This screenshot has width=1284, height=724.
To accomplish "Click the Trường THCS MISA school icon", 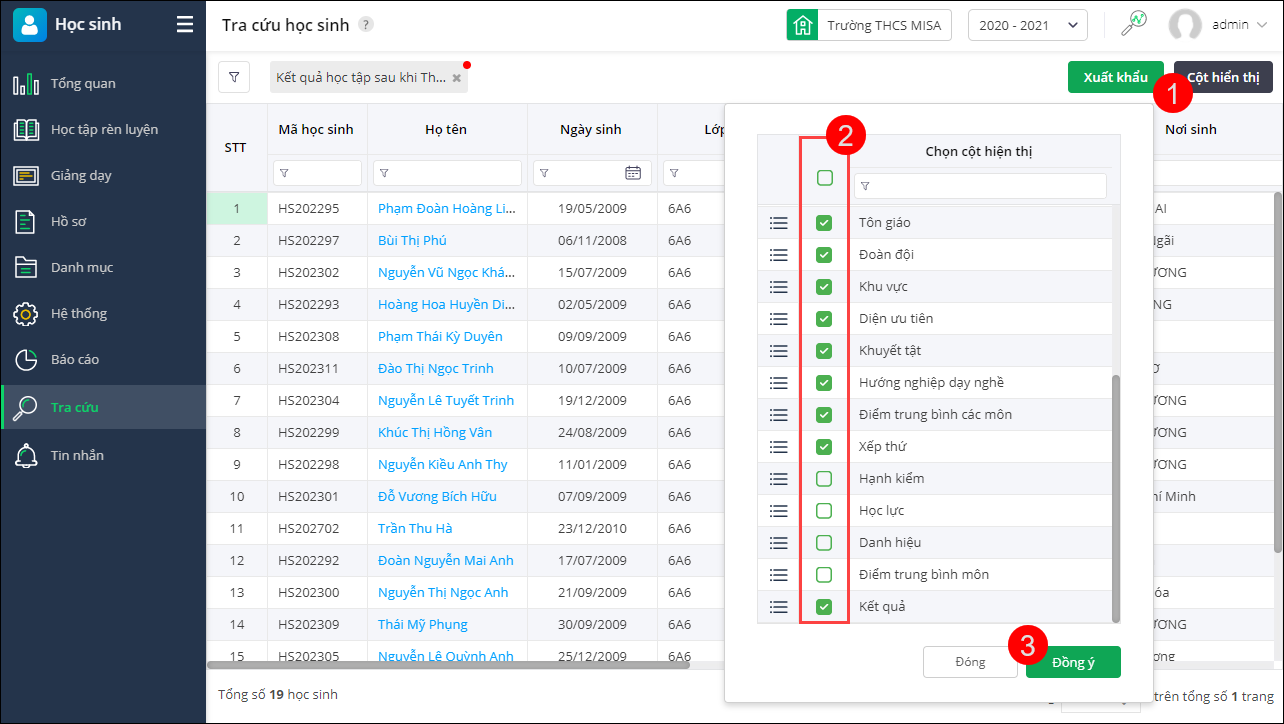I will [x=802, y=25].
